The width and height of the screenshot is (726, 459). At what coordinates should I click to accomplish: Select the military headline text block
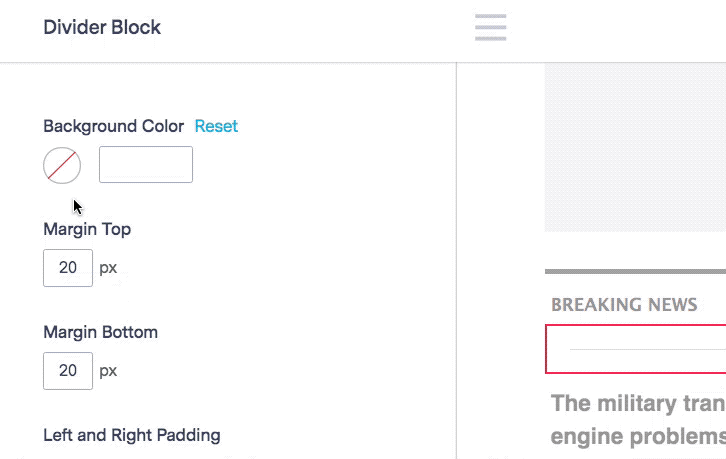point(638,420)
